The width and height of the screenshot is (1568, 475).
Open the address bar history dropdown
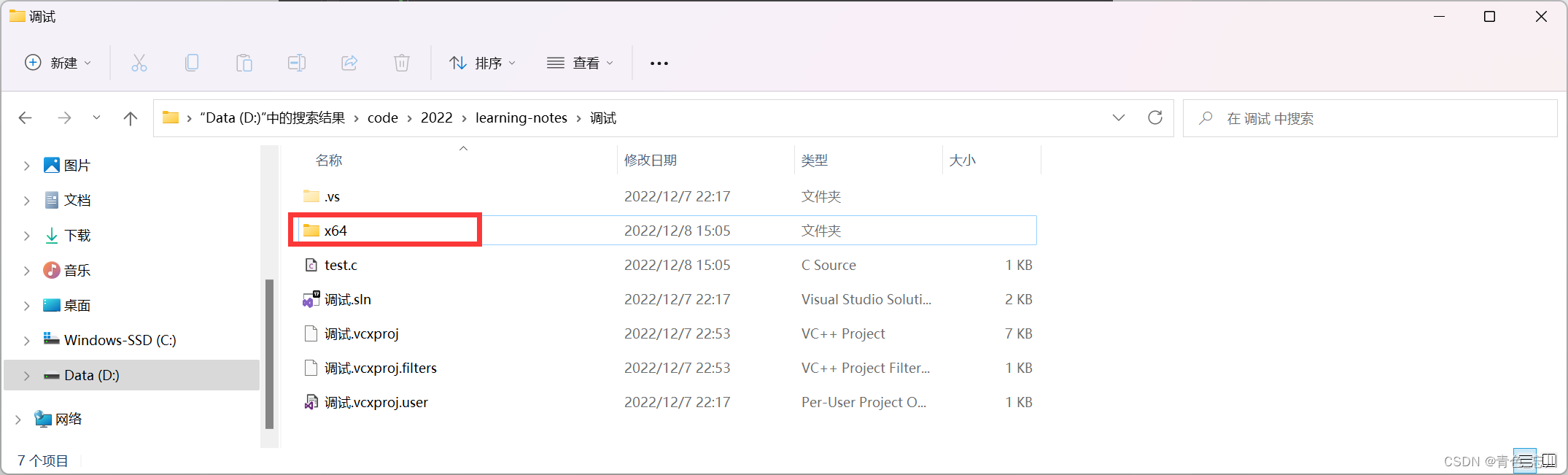[1119, 117]
